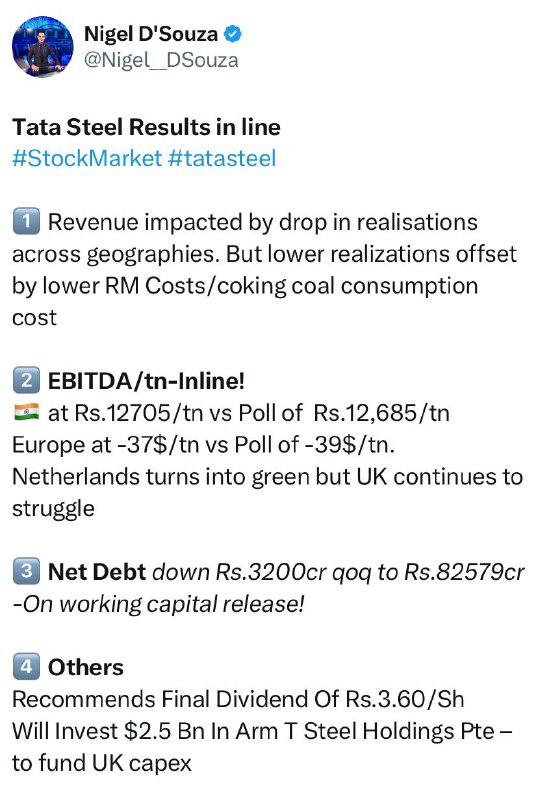538x800 pixels.
Task: Open the Nigel D'Souza display name
Action: tap(151, 34)
